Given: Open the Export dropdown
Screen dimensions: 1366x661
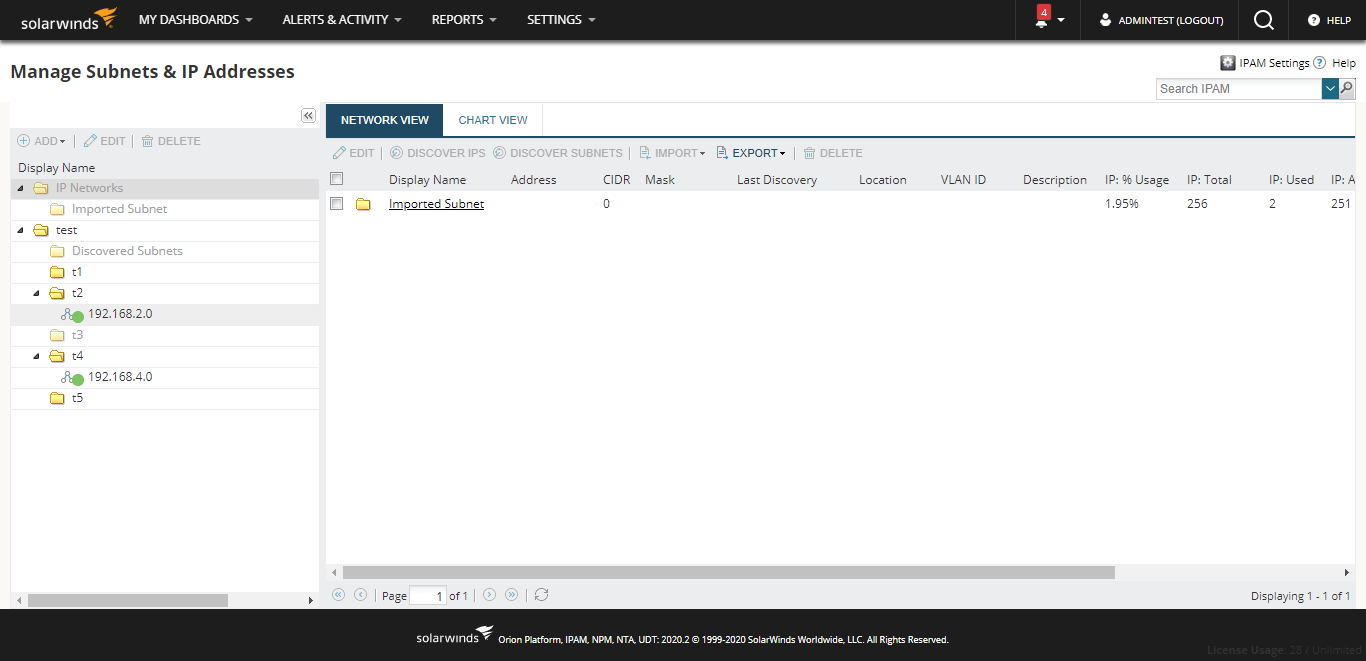Looking at the screenshot, I should click(751, 153).
